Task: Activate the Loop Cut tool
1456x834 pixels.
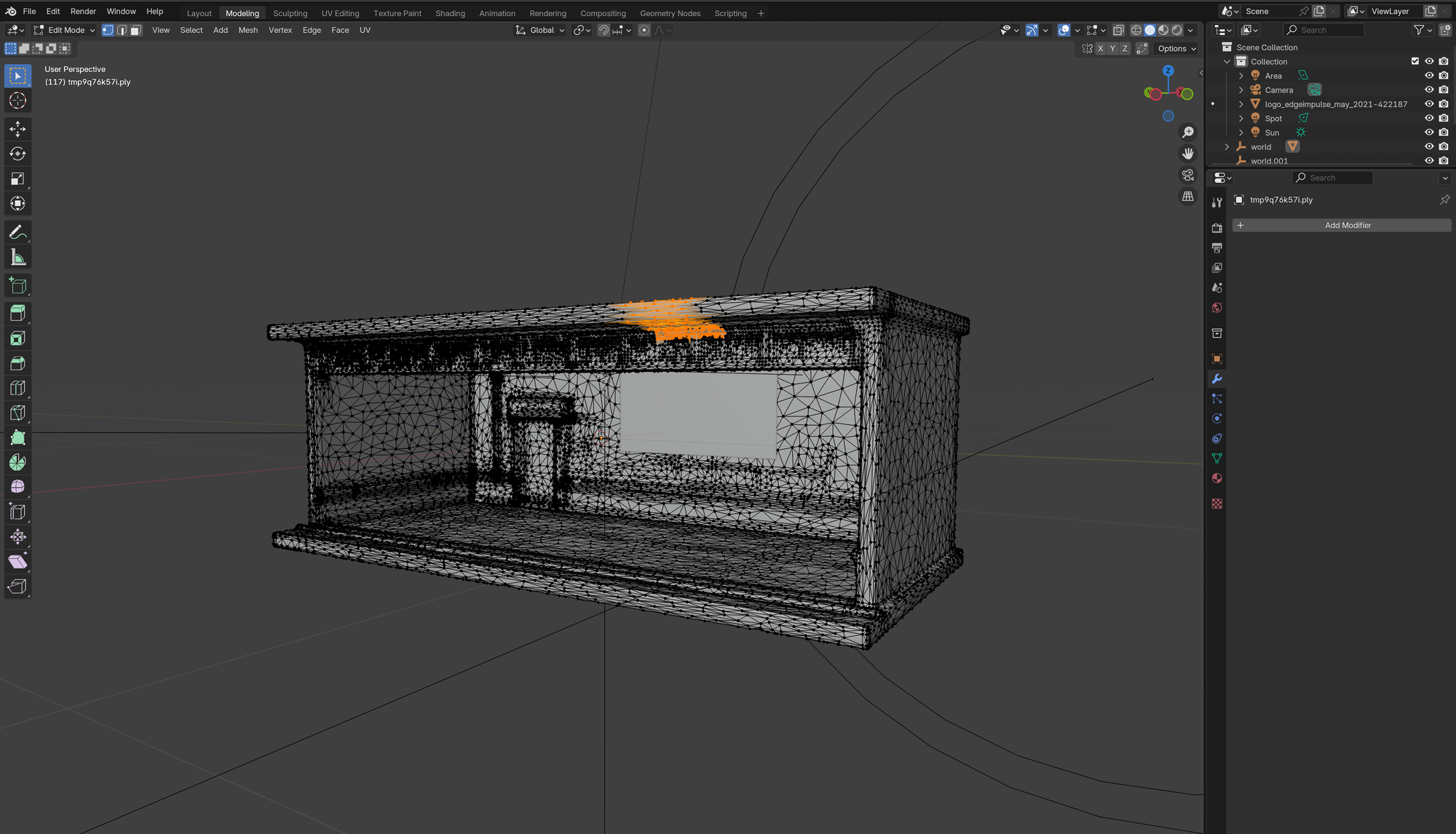Action: [17, 388]
